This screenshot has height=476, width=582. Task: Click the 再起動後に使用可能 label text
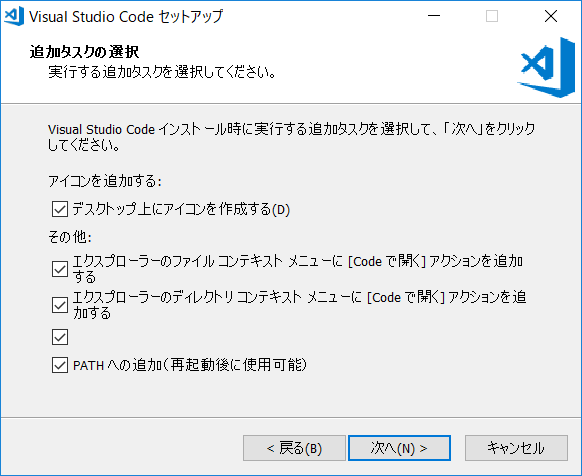tap(238, 365)
